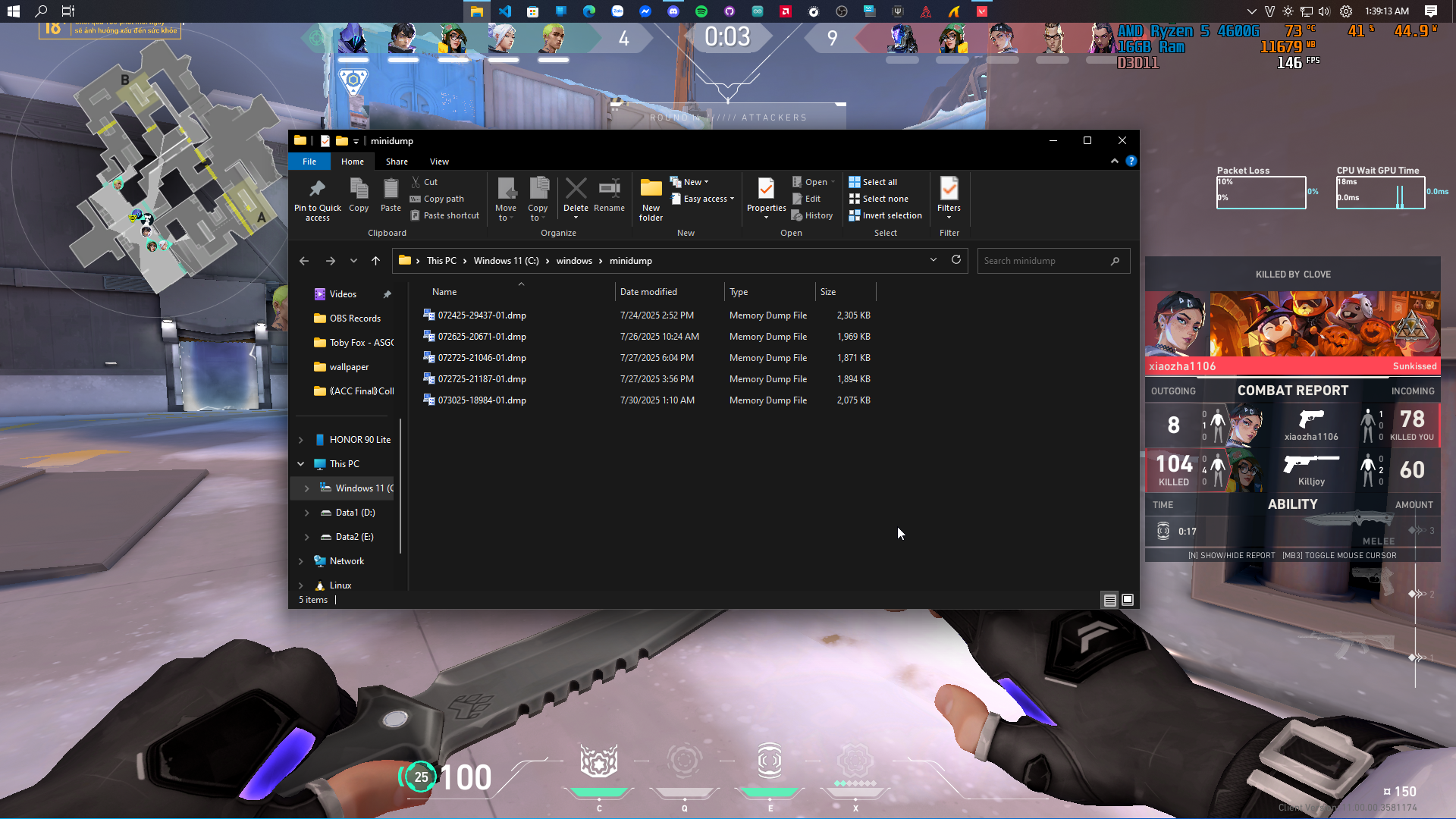Open Visual Studio Code from taskbar
Image resolution: width=1456 pixels, height=819 pixels.
click(x=505, y=11)
